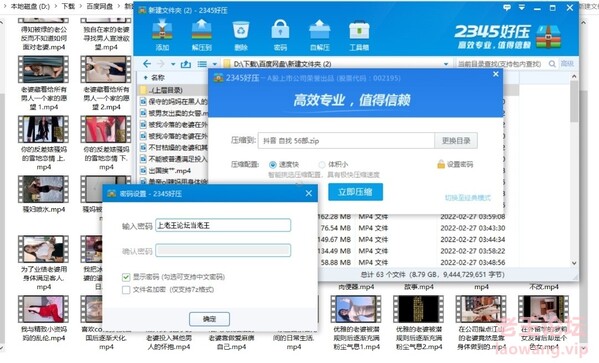This screenshot has height=363, width=599.
Task: Click the file list vertical scrollbar thumb
Action: pos(574,101)
